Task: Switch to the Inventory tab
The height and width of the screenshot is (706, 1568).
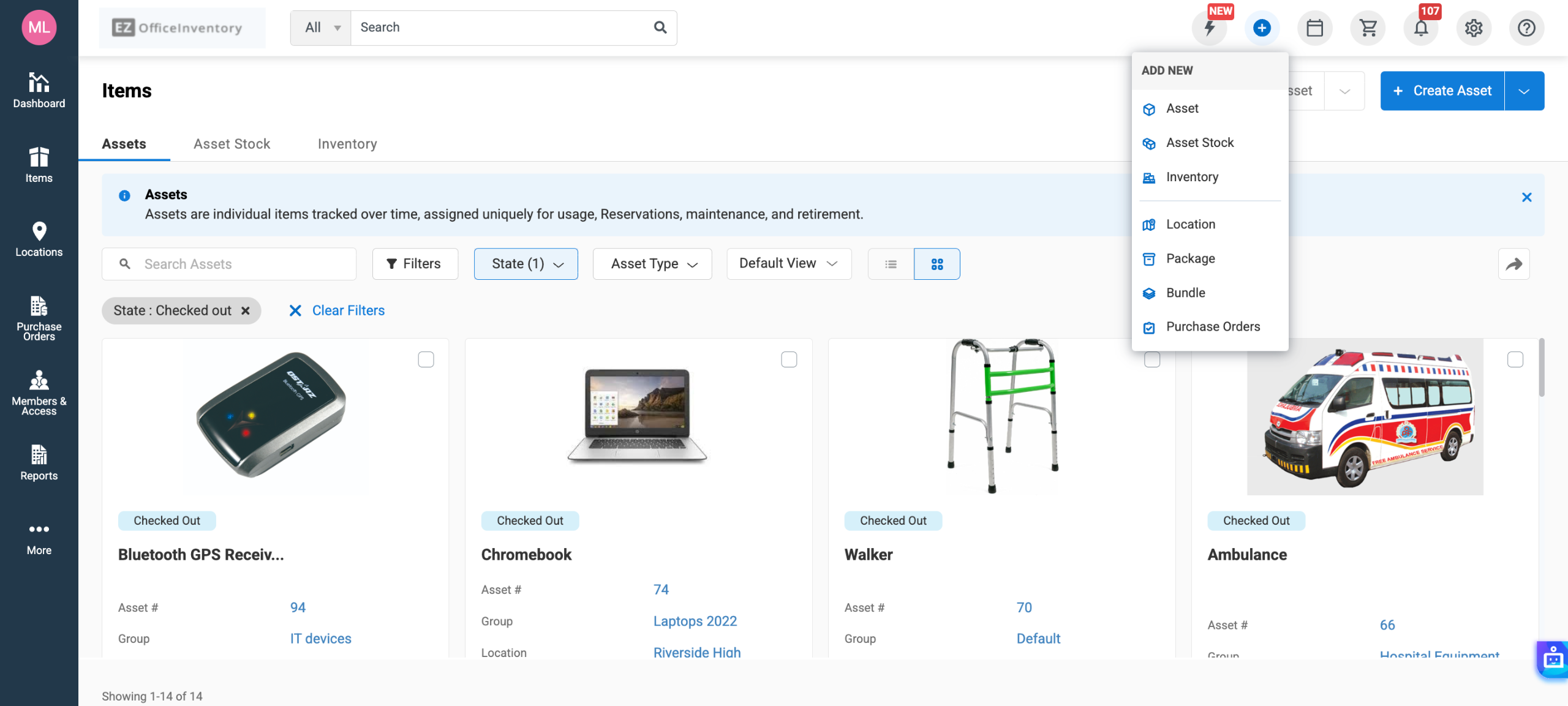Action: pyautogui.click(x=347, y=144)
